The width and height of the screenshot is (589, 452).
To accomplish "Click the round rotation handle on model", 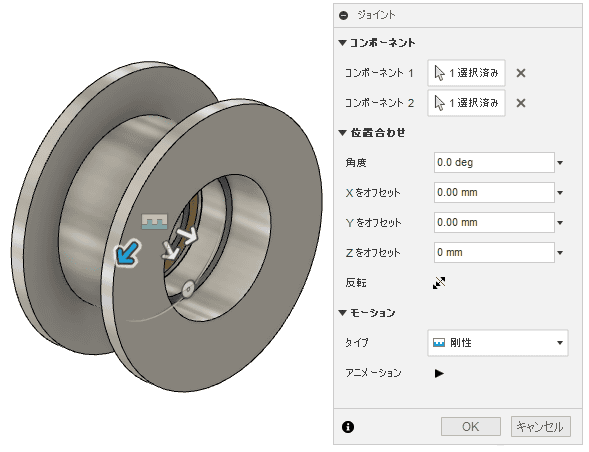I will coord(187,289).
